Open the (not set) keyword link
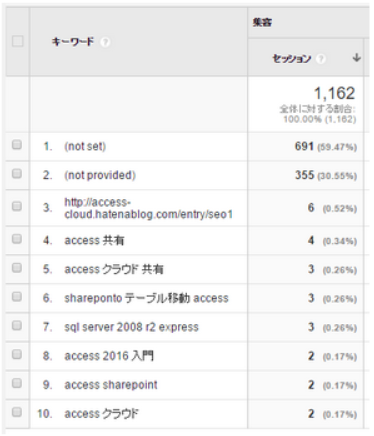Image resolution: width=374 pixels, height=436 pixels. pyautogui.click(x=85, y=146)
